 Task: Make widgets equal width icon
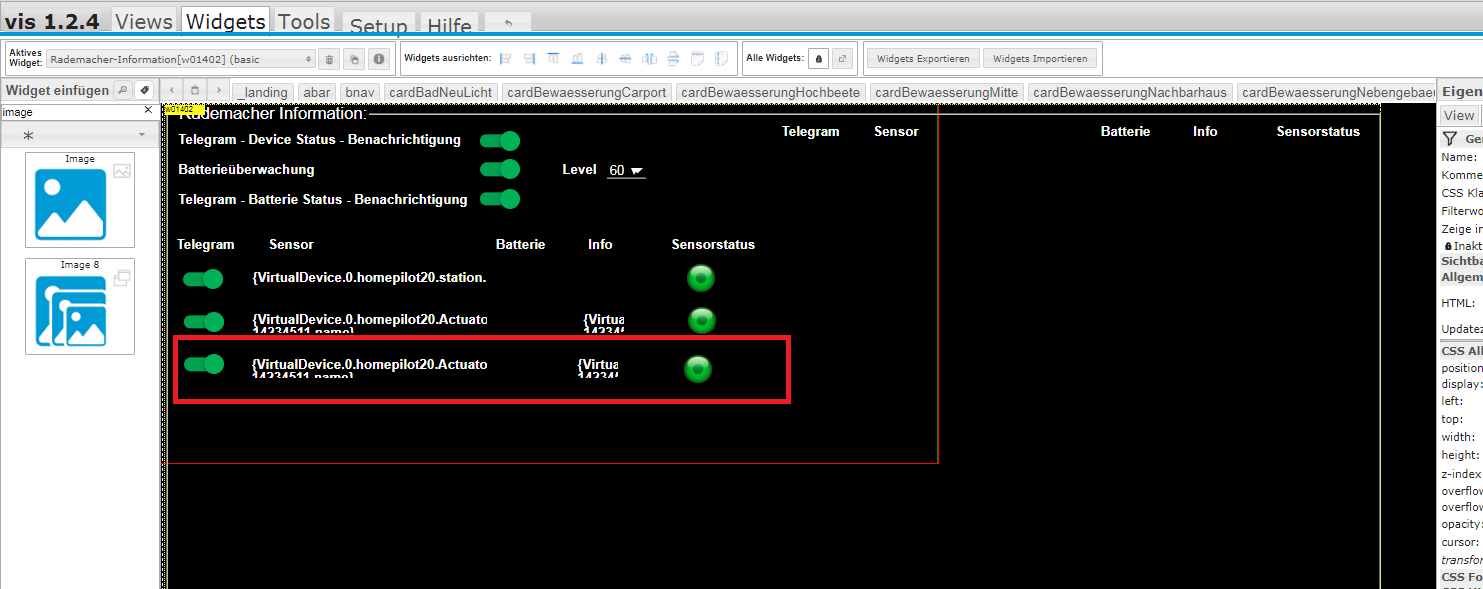697,58
